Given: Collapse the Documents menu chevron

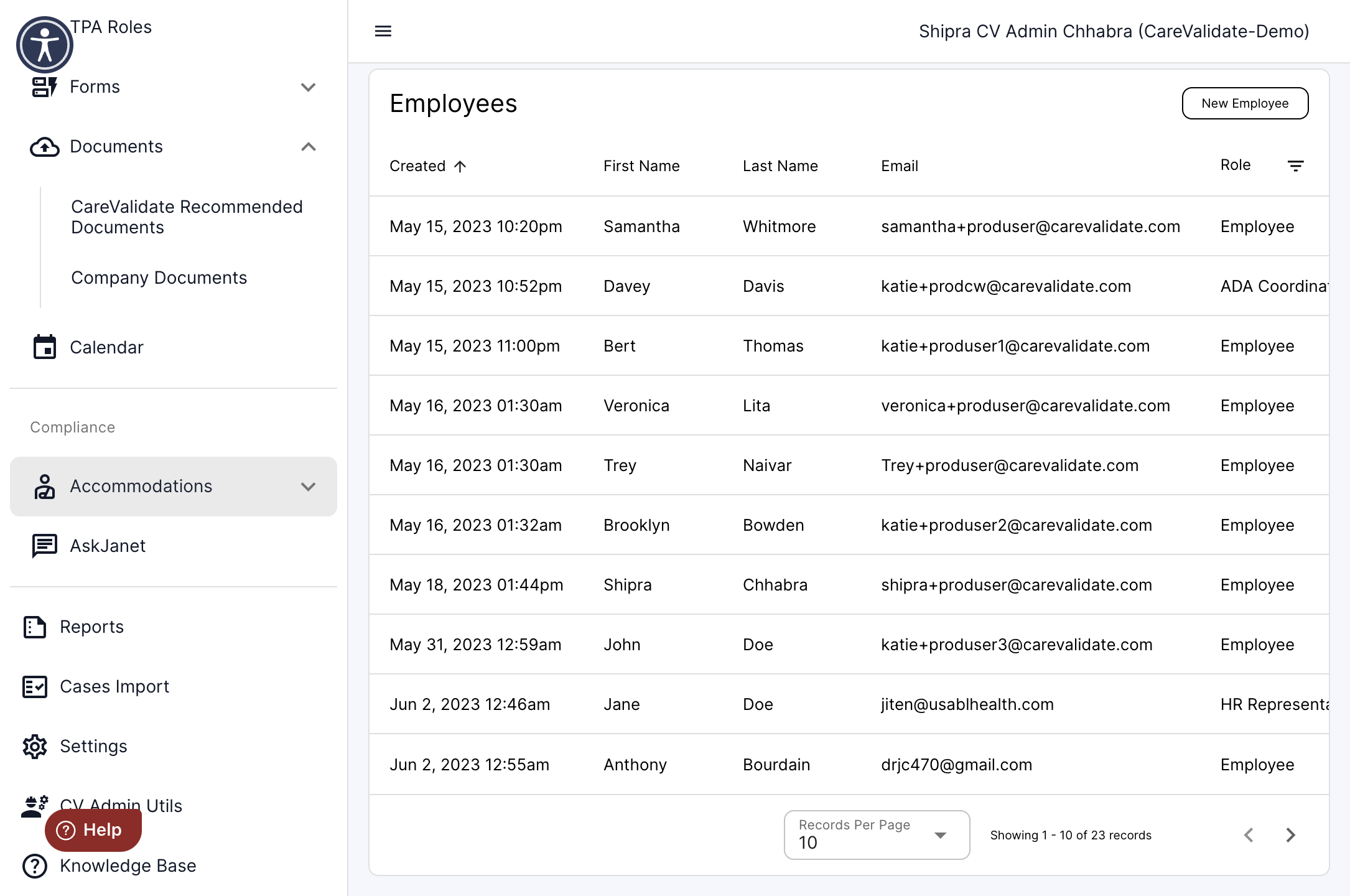Looking at the screenshot, I should point(309,147).
